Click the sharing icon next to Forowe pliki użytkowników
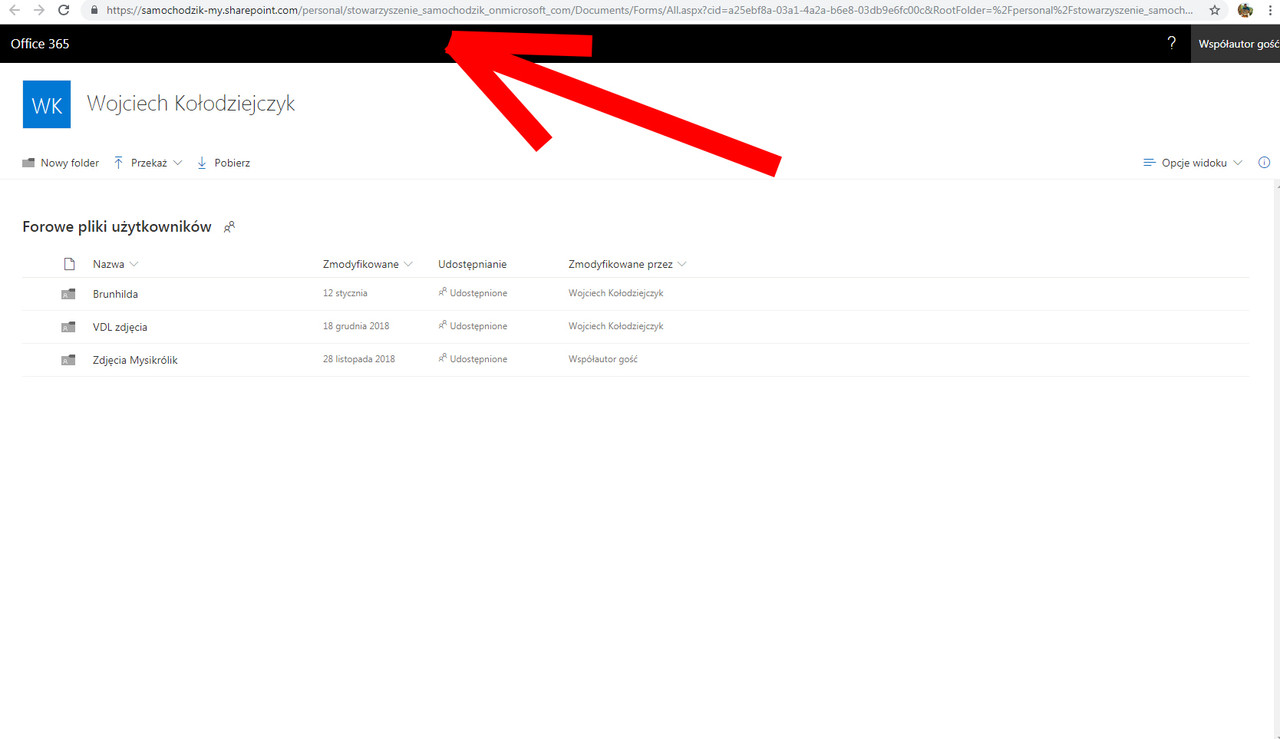Viewport: 1280px width, 739px height. click(229, 227)
